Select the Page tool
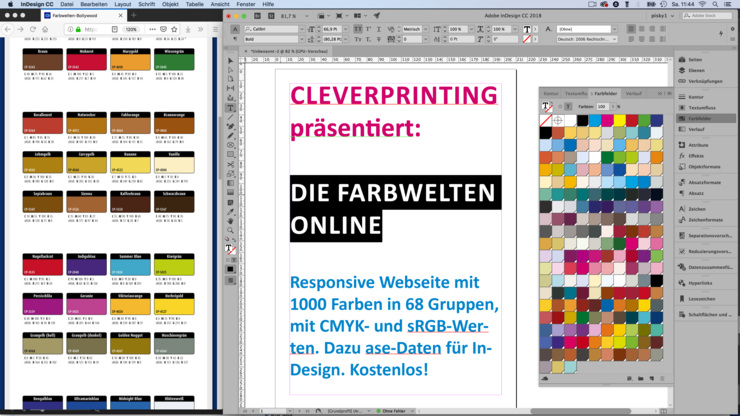 [x=230, y=79]
